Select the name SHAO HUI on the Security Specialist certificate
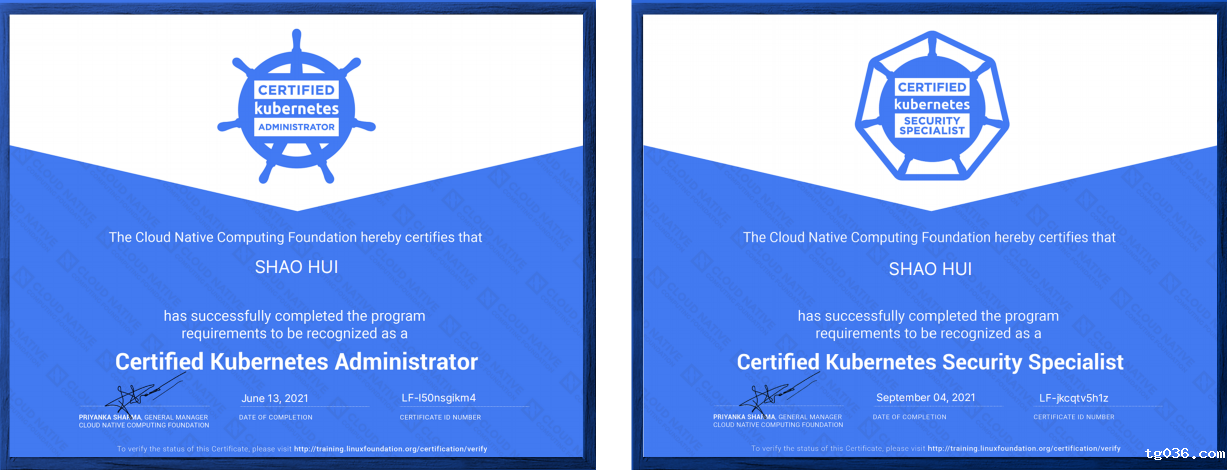1227x470 pixels. tap(930, 268)
